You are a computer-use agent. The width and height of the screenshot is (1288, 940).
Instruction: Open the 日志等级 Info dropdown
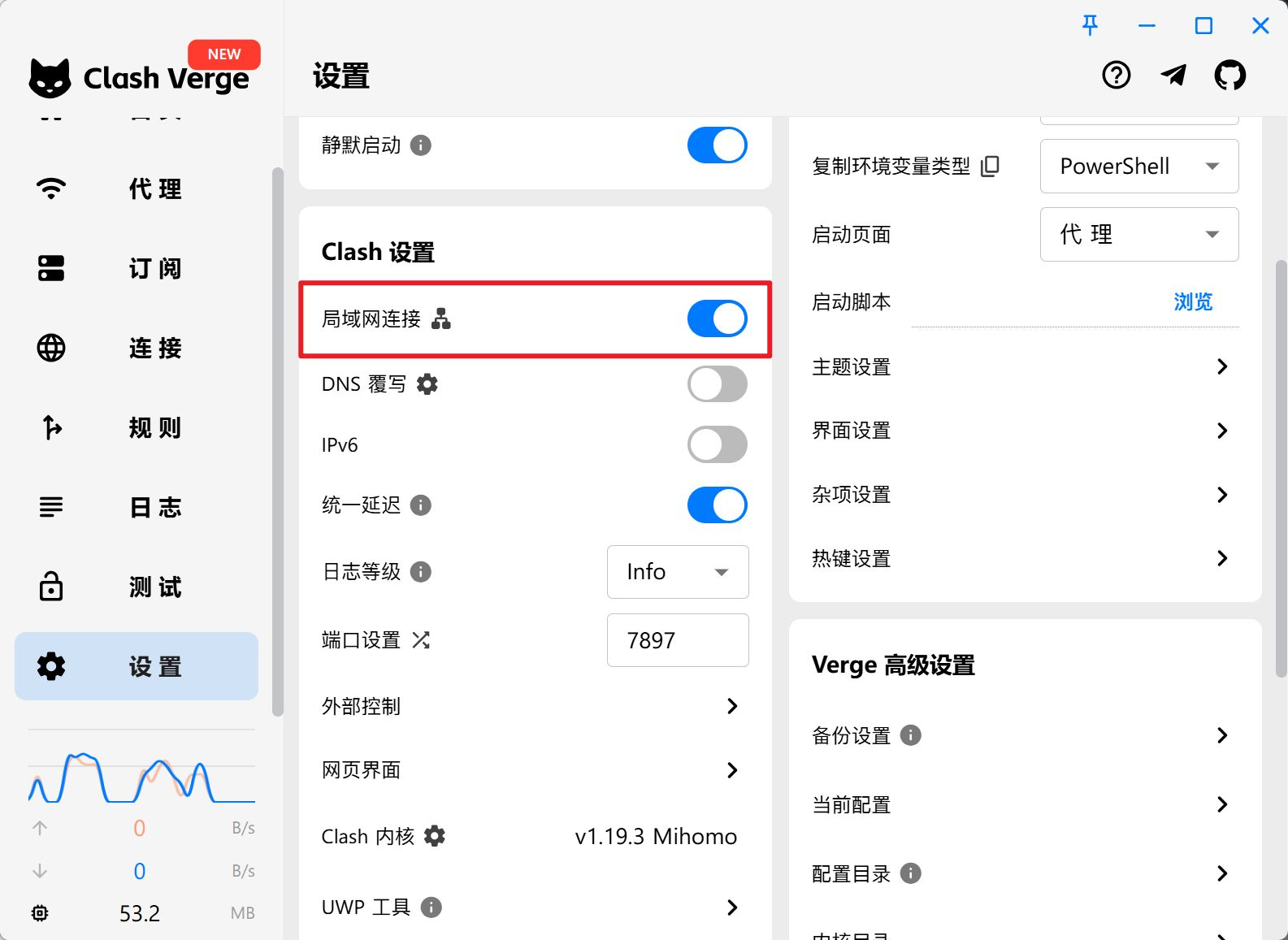point(678,572)
